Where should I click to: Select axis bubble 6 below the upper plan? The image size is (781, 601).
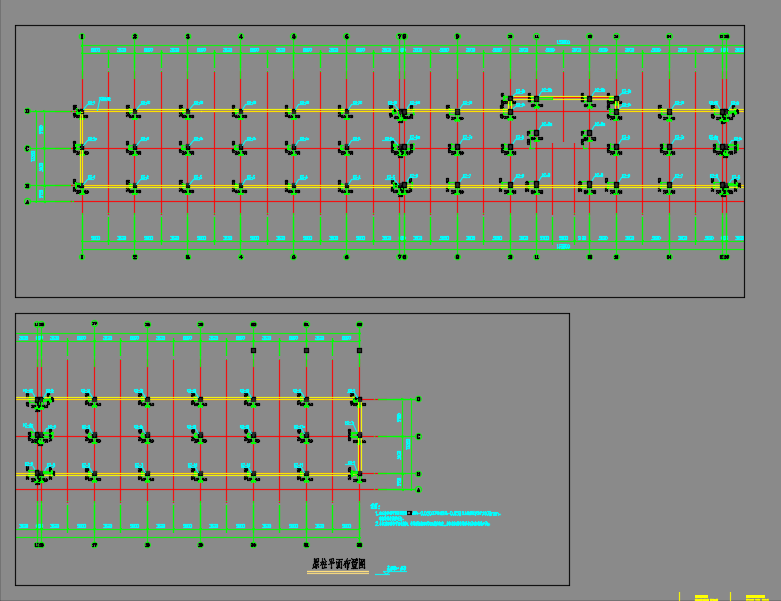click(x=346, y=257)
